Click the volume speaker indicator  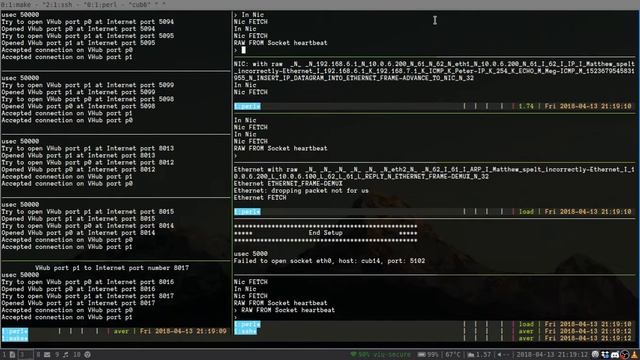click(504, 355)
